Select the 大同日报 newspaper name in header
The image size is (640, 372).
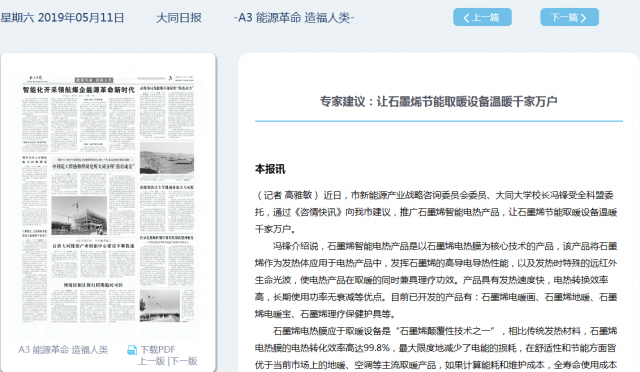pos(179,18)
